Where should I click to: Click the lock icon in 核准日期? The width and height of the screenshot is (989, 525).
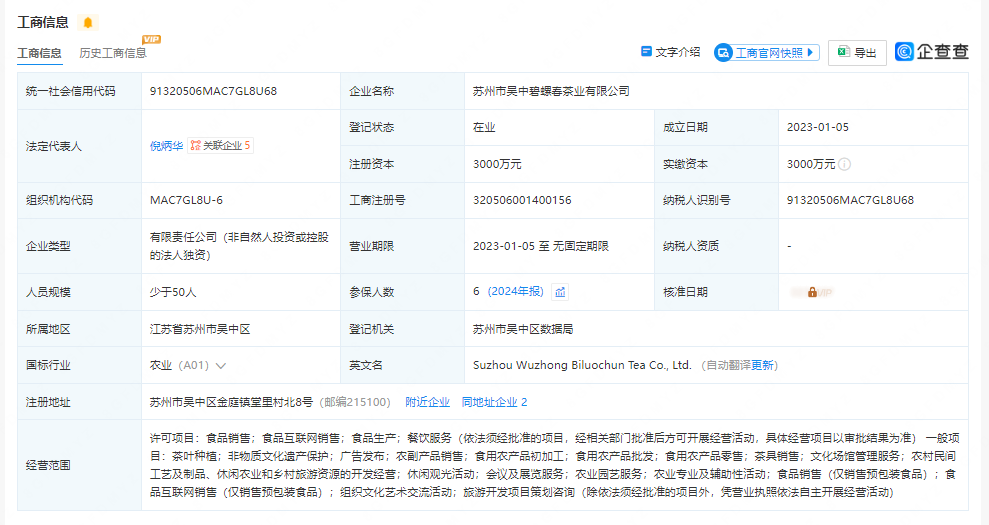[x=812, y=292]
